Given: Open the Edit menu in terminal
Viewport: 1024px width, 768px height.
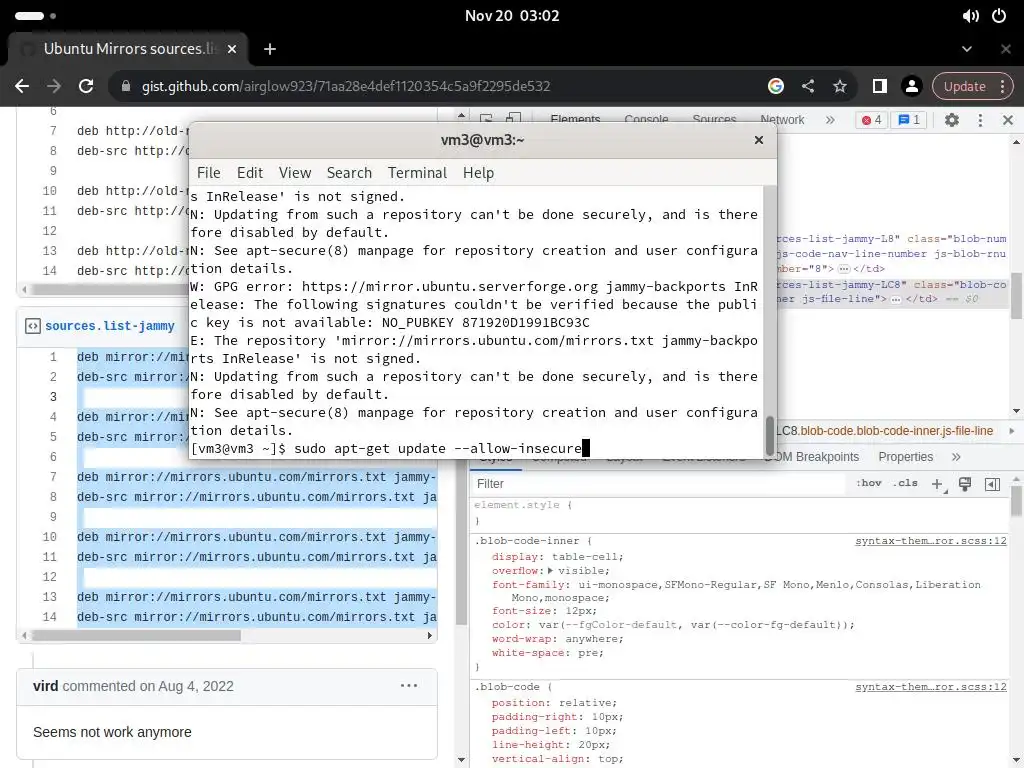Looking at the screenshot, I should click(249, 173).
